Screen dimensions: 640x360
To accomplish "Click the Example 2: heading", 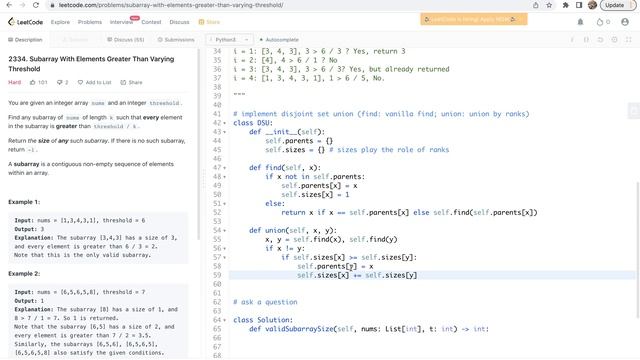I will [x=24, y=274].
